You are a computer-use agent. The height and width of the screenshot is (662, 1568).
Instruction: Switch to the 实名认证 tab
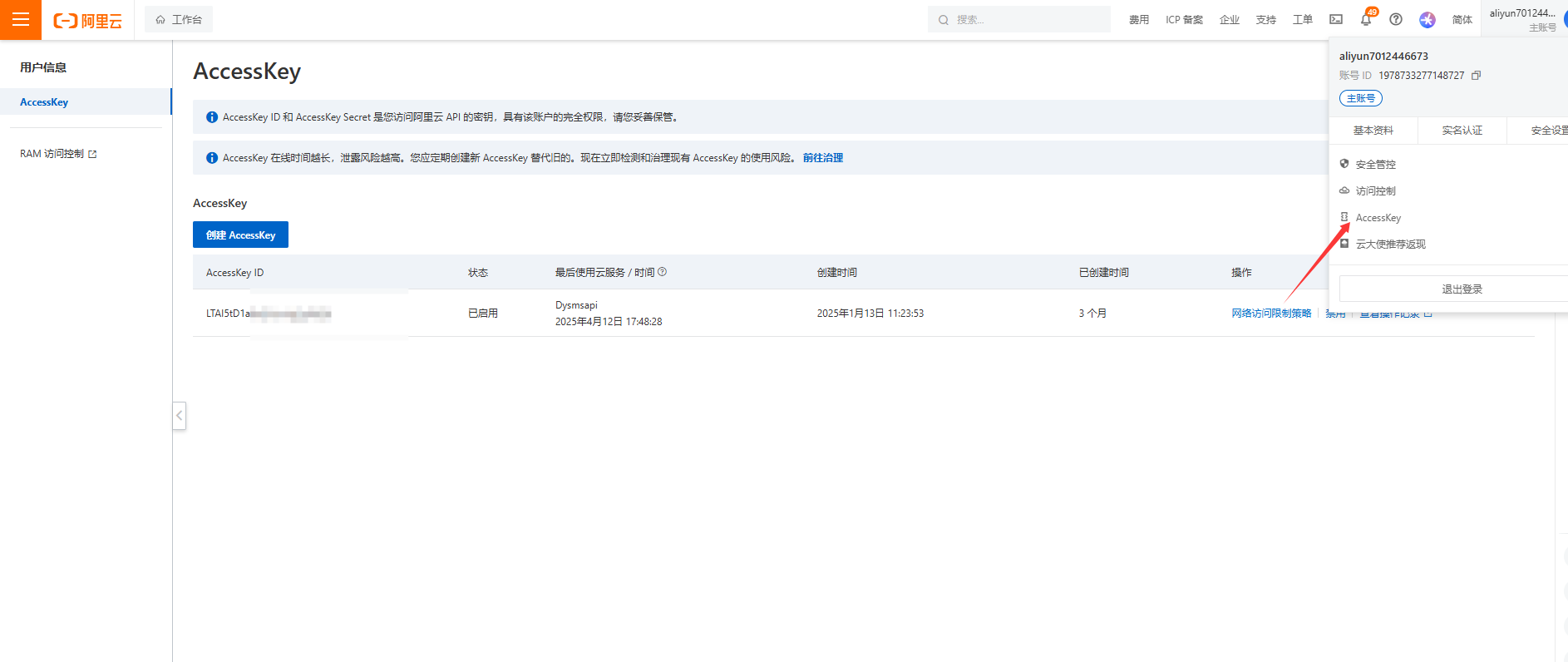coord(1462,131)
